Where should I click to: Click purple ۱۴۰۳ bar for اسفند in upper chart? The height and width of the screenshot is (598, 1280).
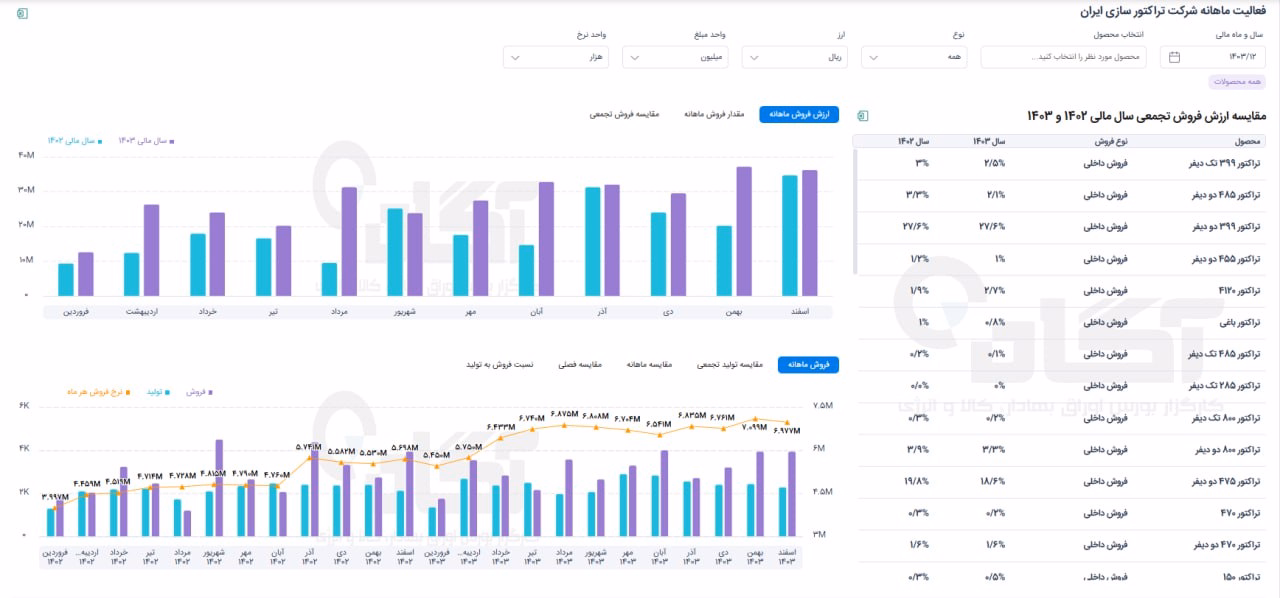click(810, 233)
